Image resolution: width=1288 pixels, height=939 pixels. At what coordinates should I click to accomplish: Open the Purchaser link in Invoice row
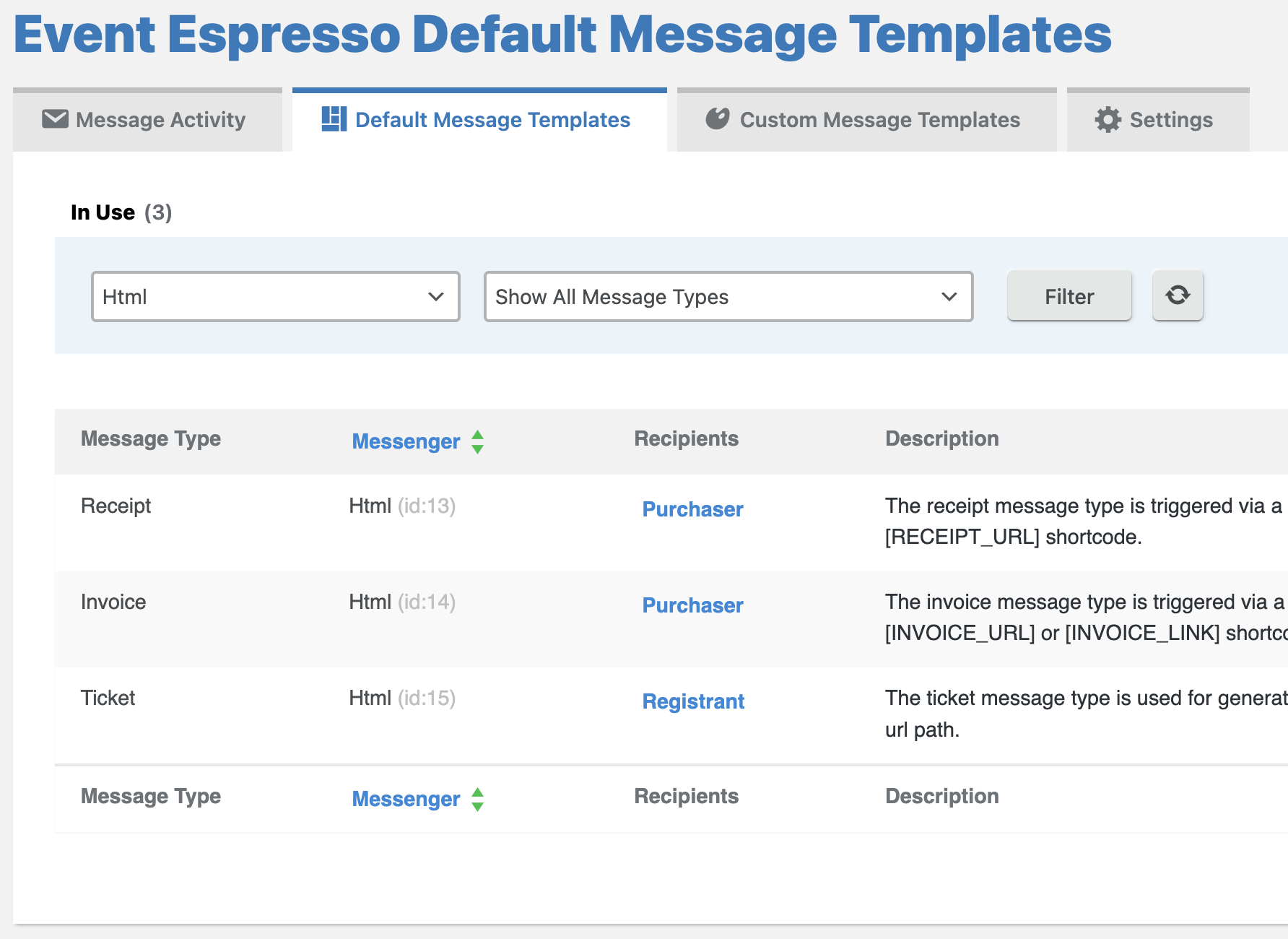(692, 605)
